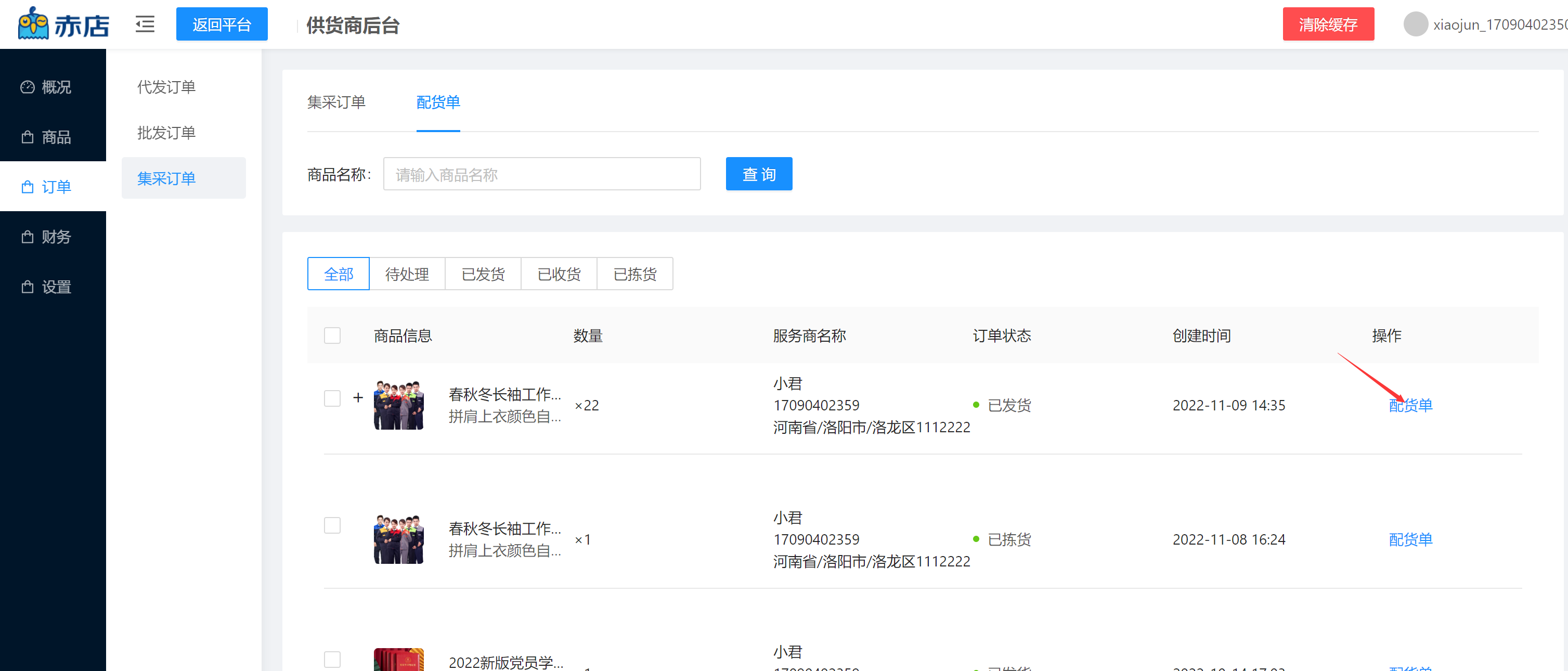This screenshot has height=671, width=1568.
Task: Check the ×1 已拣货 order row checkbox
Action: coord(332,525)
